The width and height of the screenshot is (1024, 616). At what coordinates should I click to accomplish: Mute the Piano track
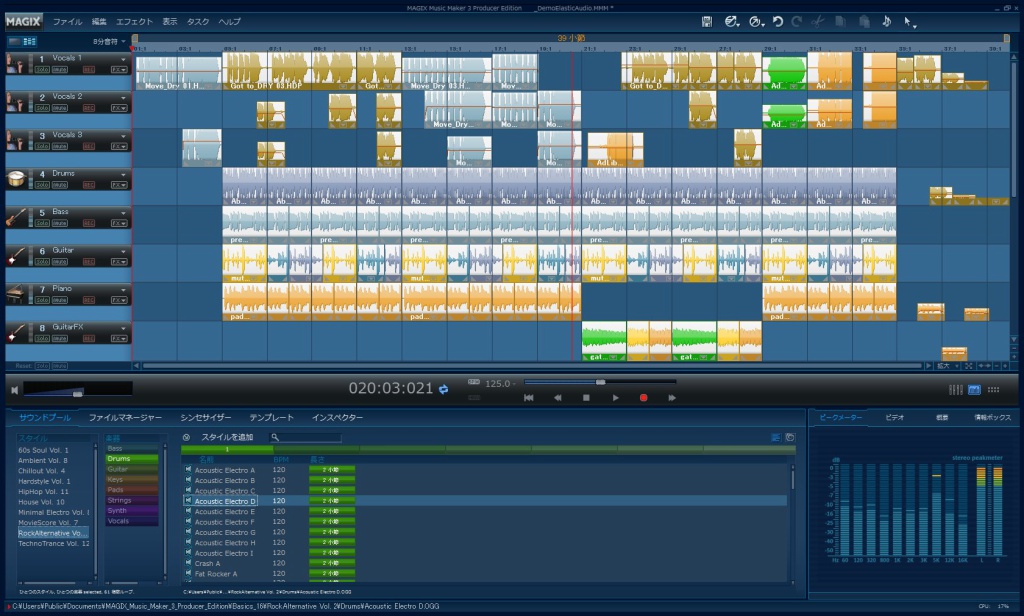[x=59, y=300]
